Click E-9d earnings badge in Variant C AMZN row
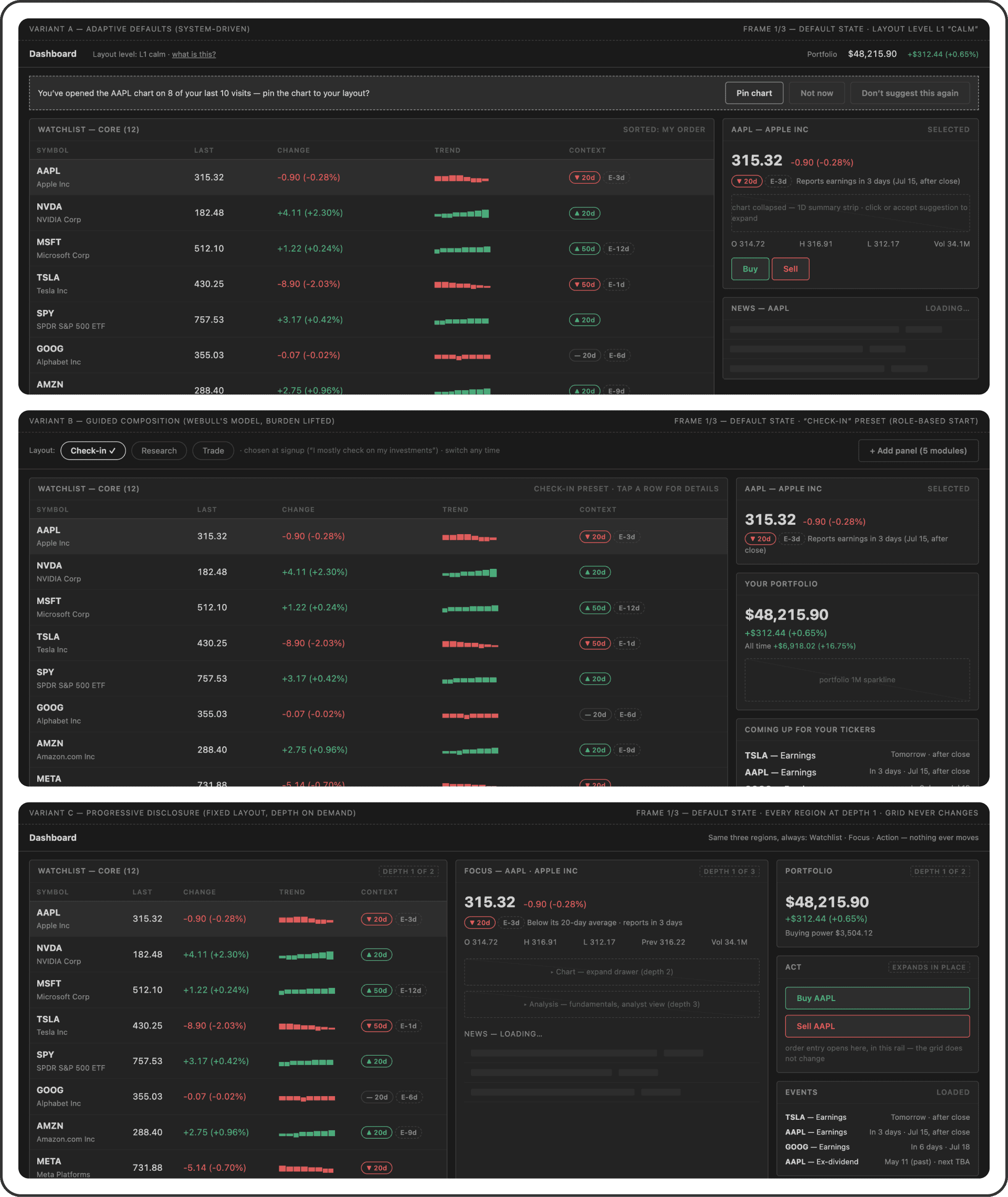The height and width of the screenshot is (1197, 1008). pyautogui.click(x=408, y=1132)
